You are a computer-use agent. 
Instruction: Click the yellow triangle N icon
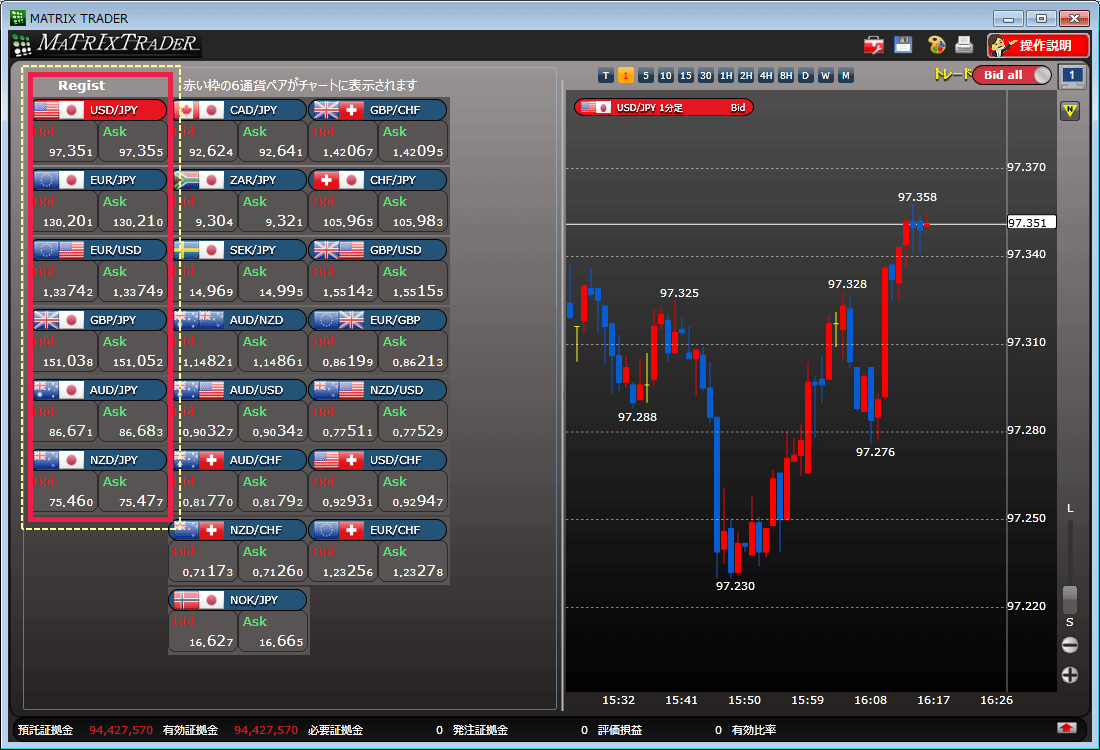click(1070, 110)
